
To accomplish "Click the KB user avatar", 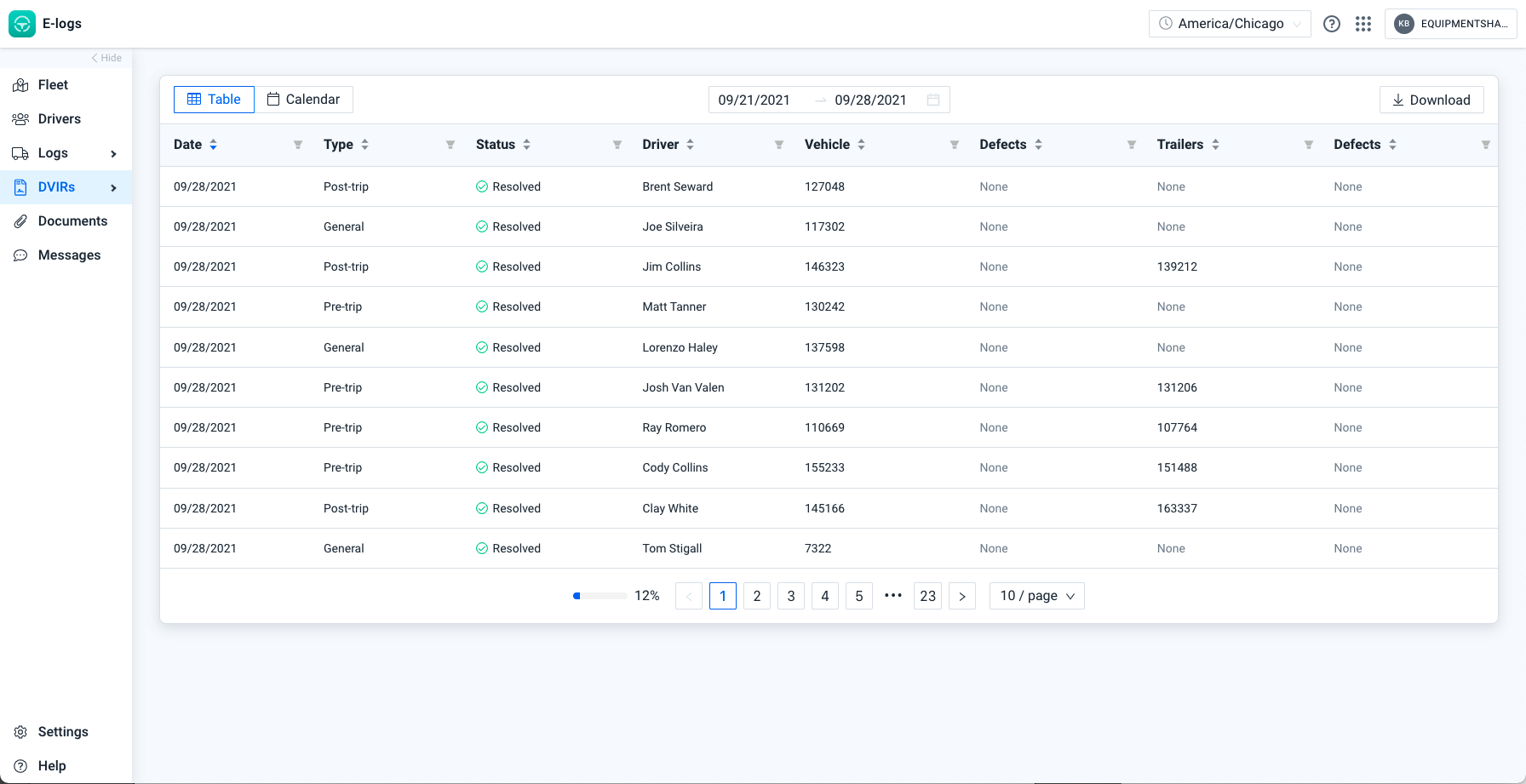I will tap(1404, 24).
